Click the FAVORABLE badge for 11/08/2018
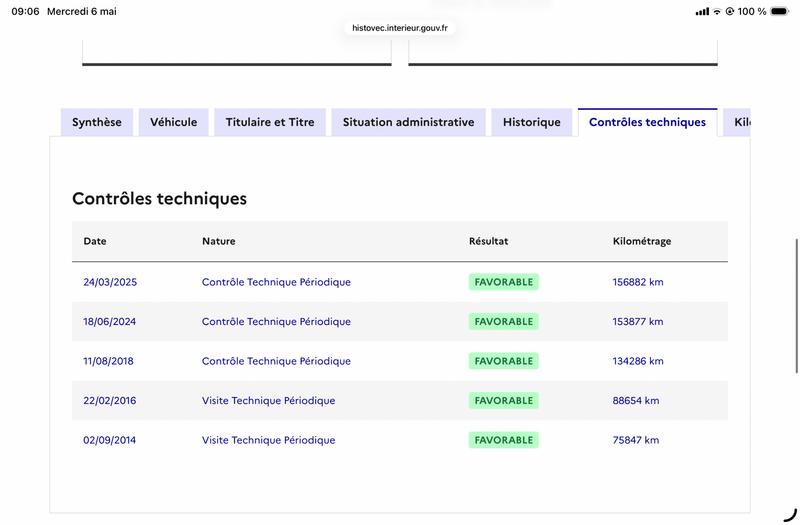The height and width of the screenshot is (525, 800). [504, 361]
